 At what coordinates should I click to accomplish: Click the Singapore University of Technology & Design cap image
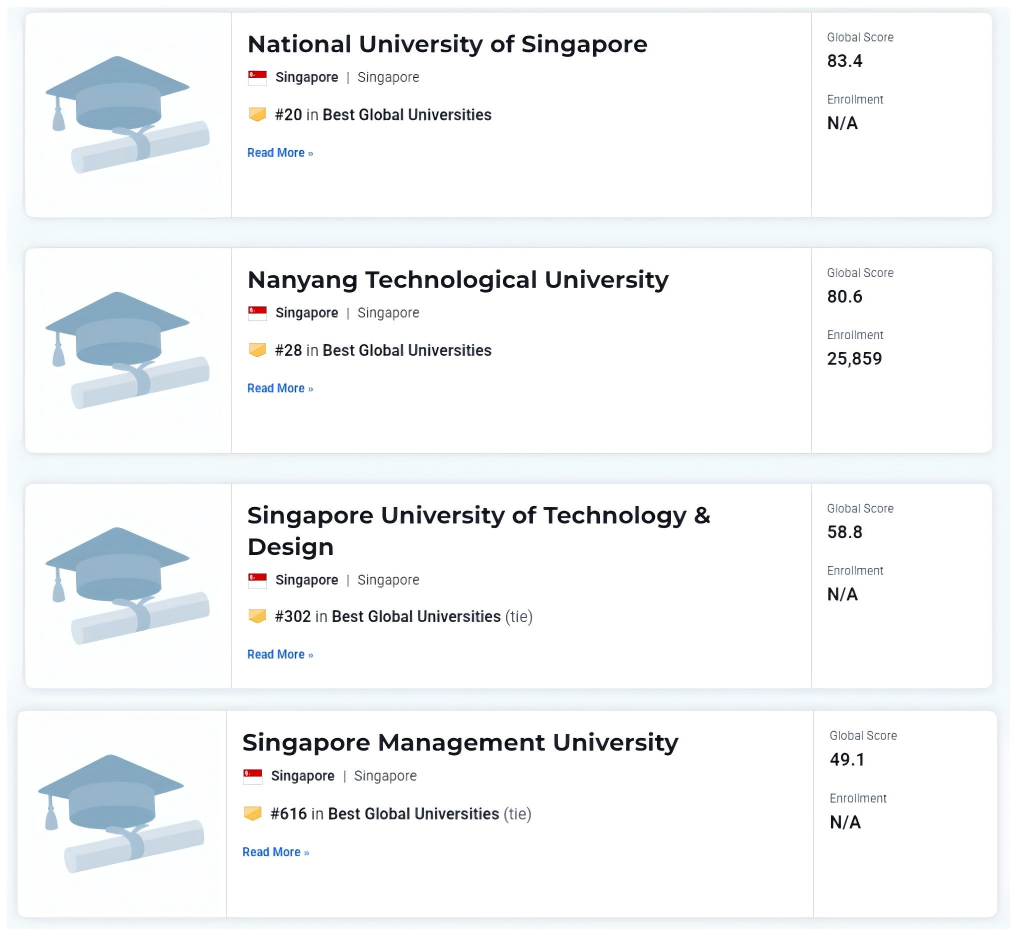128,585
